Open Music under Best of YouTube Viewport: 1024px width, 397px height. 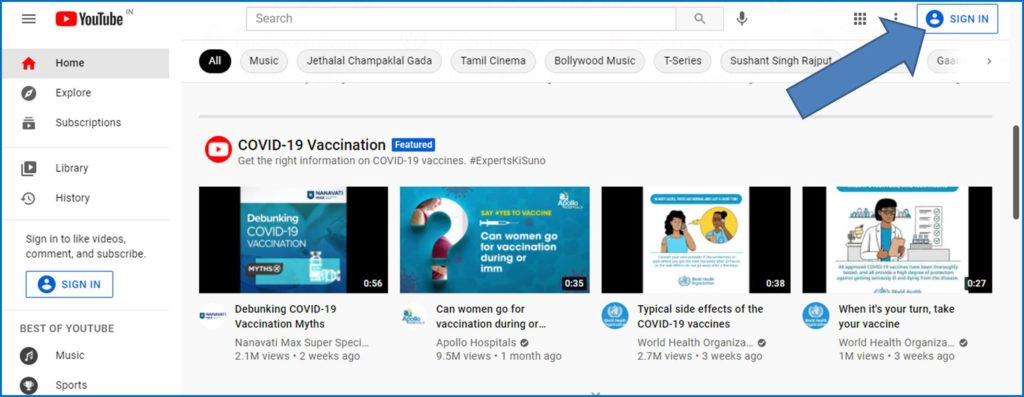[x=85, y=356]
